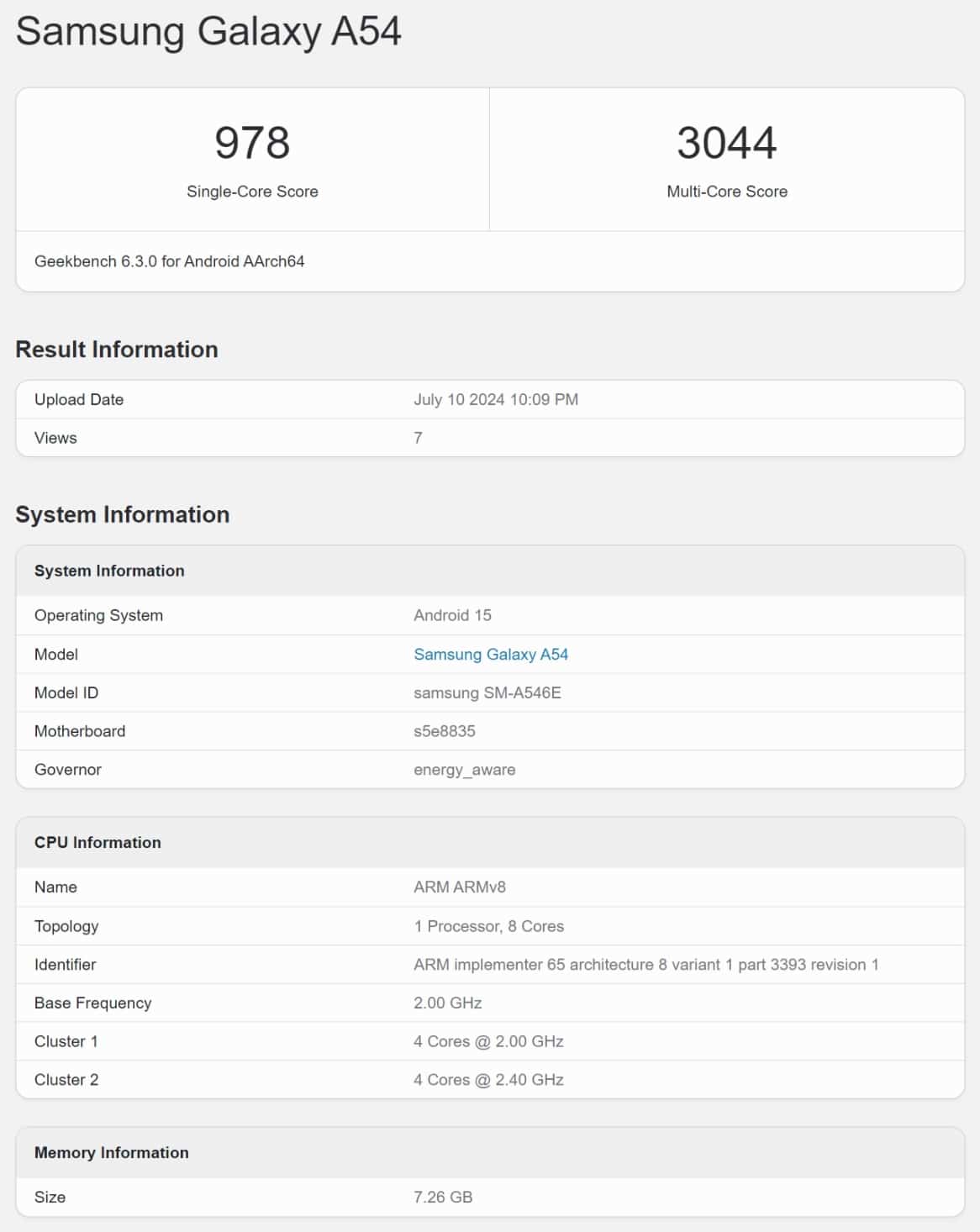Select the 4 Cores @ 2.40 GHz value
The image size is (980, 1232).
coord(489,1080)
